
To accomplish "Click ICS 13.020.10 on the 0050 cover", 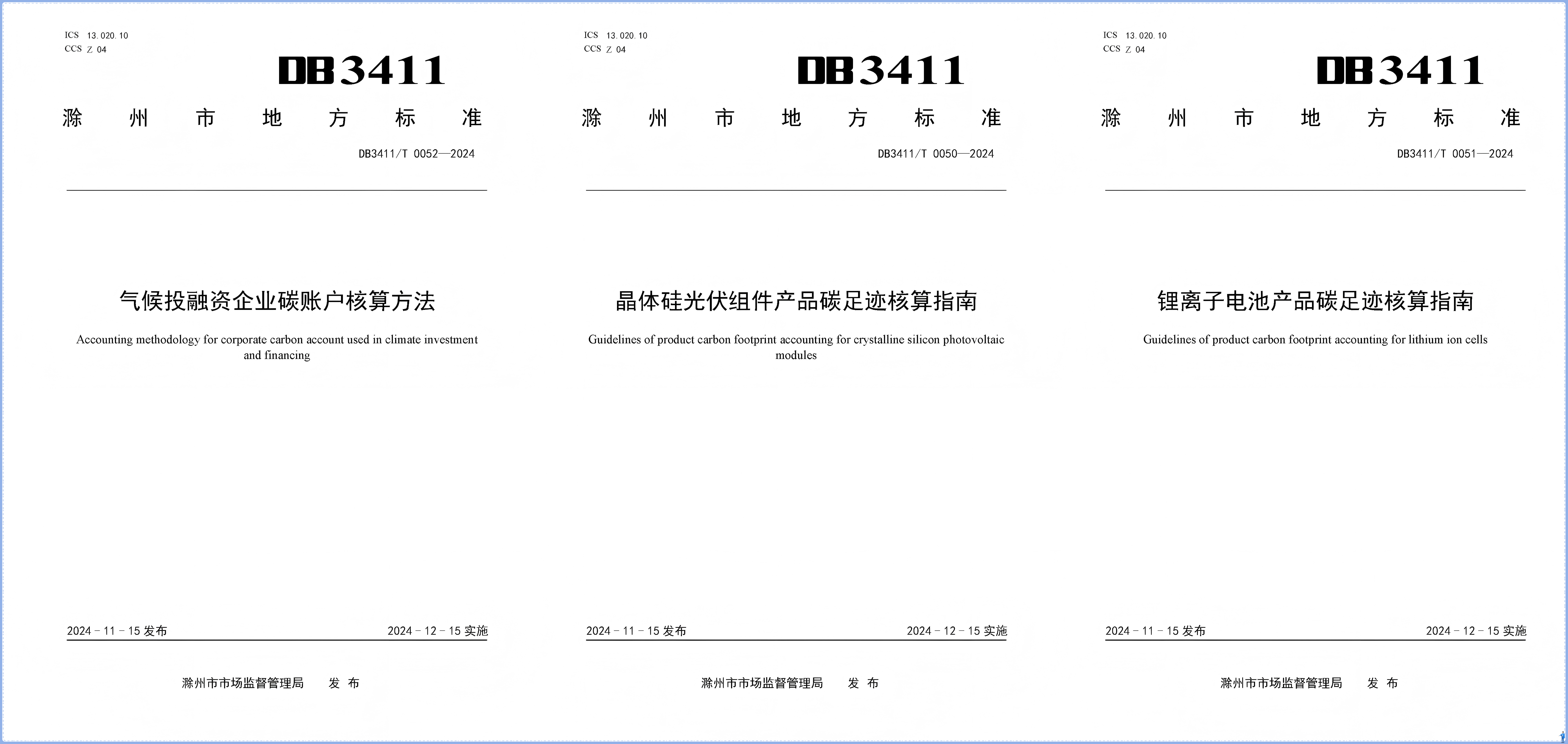I will 615,35.
